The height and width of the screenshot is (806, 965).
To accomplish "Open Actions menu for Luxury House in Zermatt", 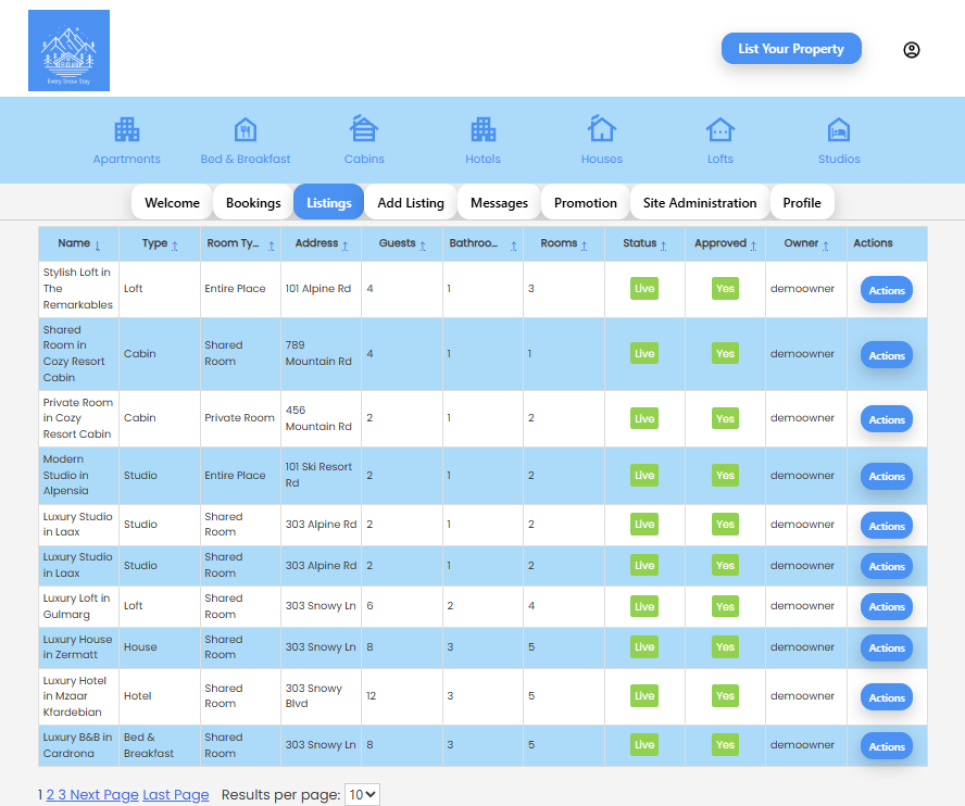I will tap(886, 648).
